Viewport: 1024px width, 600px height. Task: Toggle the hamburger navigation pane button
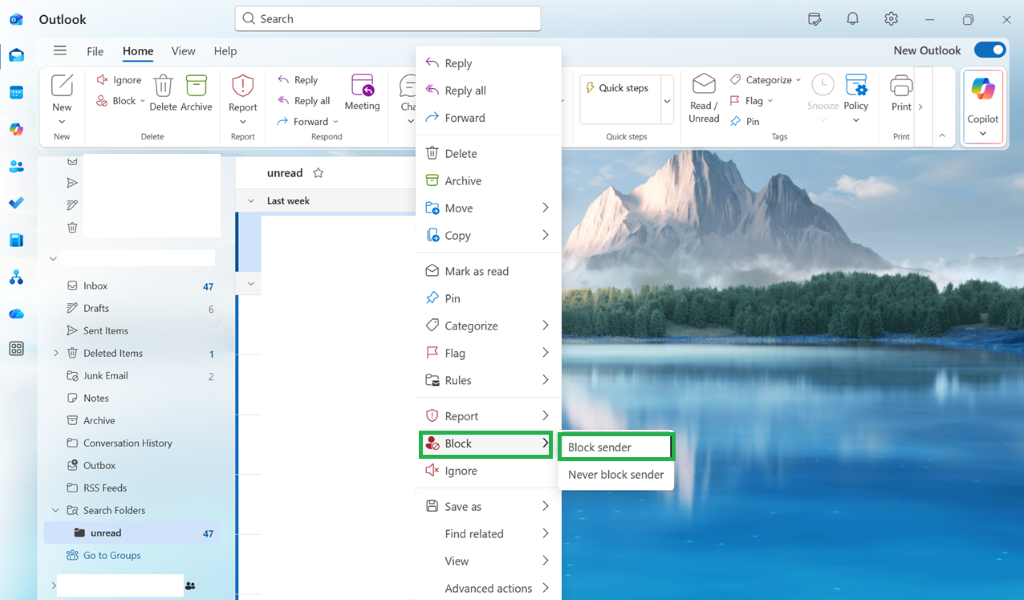(60, 50)
